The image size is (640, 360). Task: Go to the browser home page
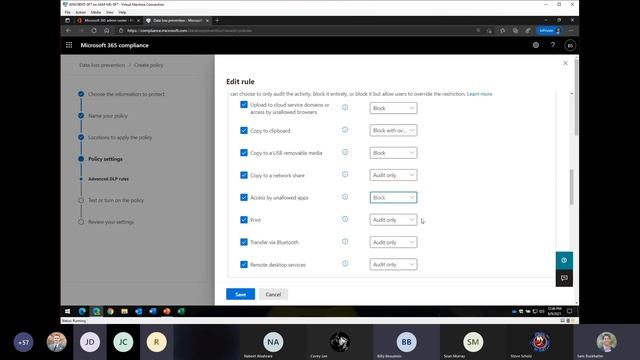[107, 31]
